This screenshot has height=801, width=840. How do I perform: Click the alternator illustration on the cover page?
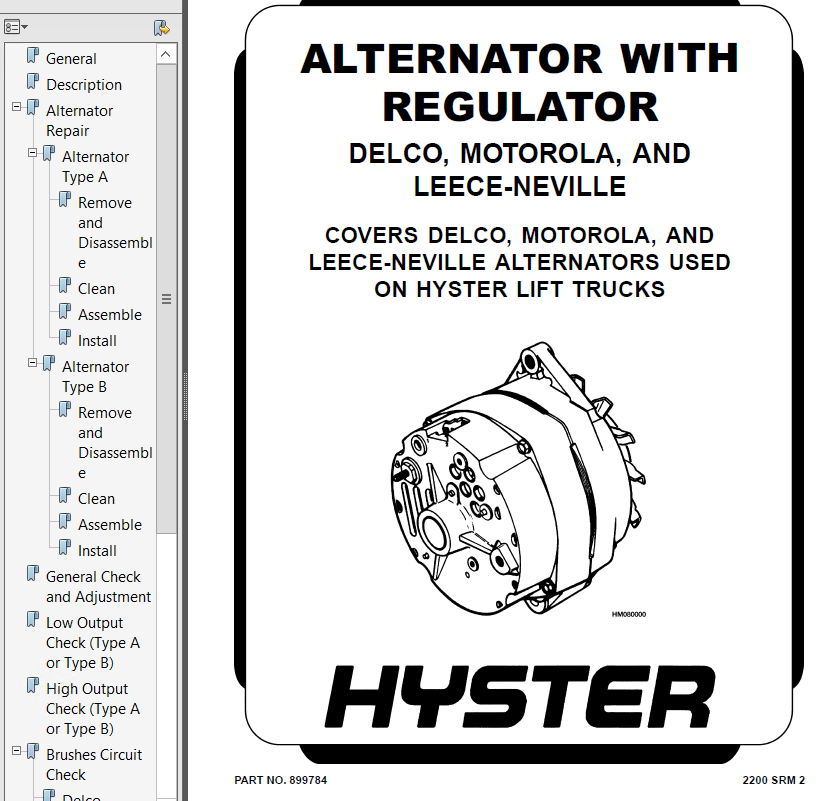[x=519, y=478]
